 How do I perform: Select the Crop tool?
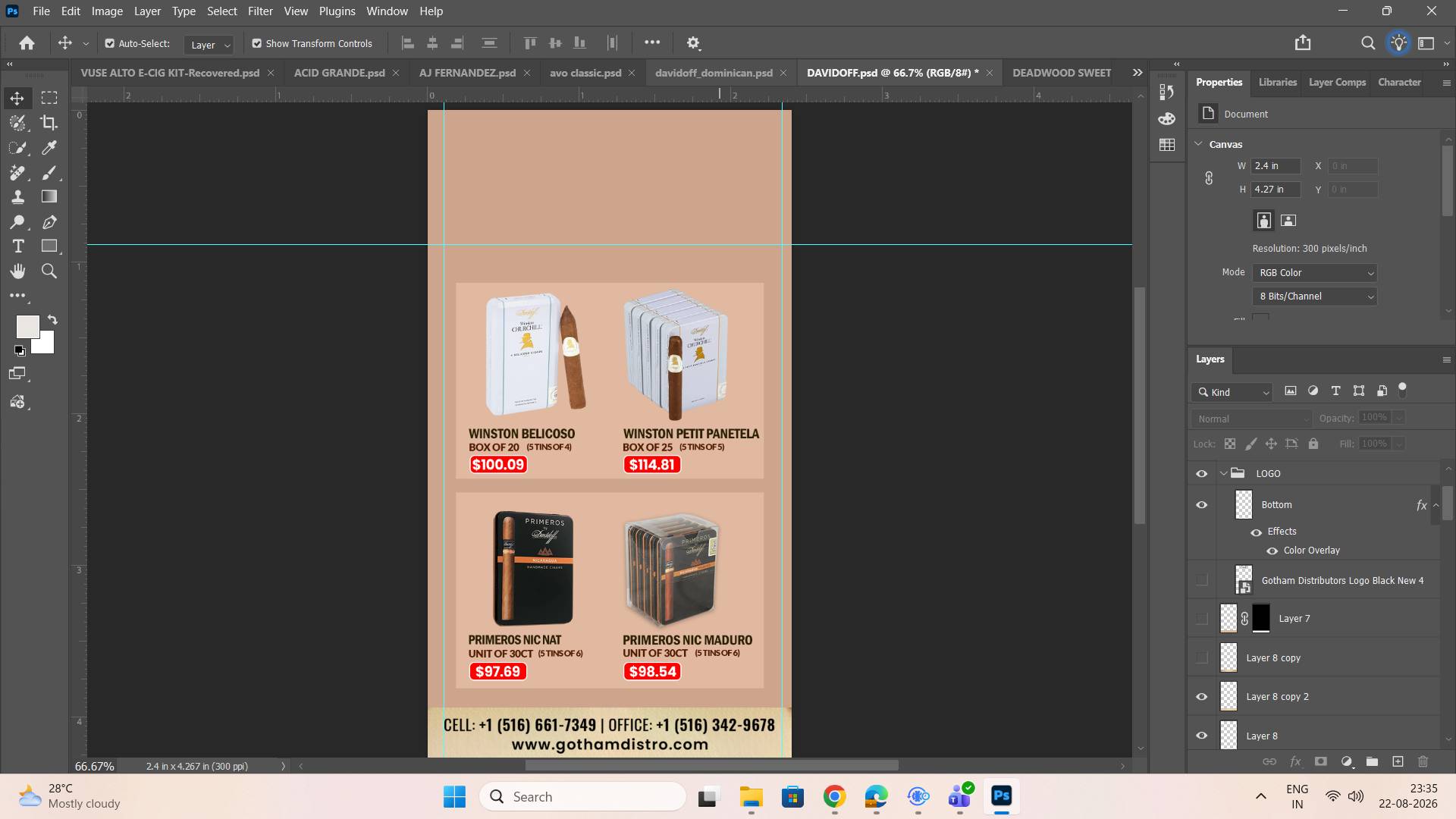49,123
